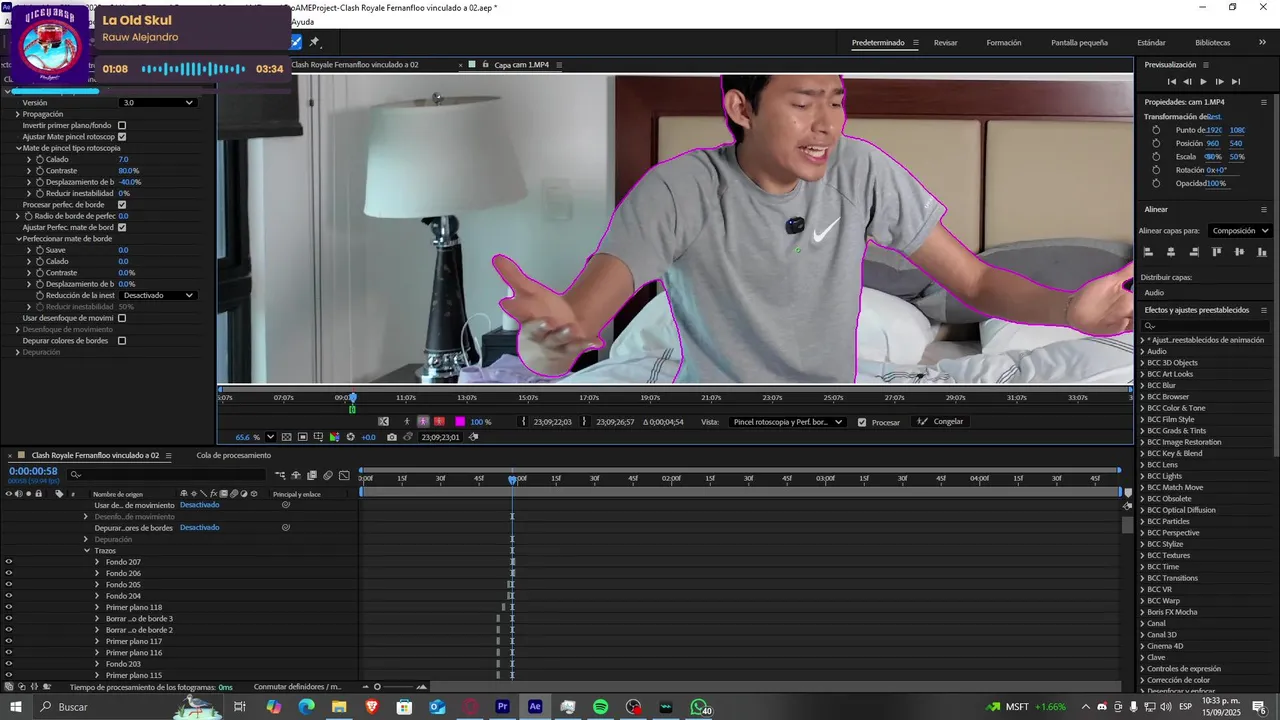Step forward one frame in preview
Image resolution: width=1280 pixels, height=720 pixels.
[x=1219, y=82]
